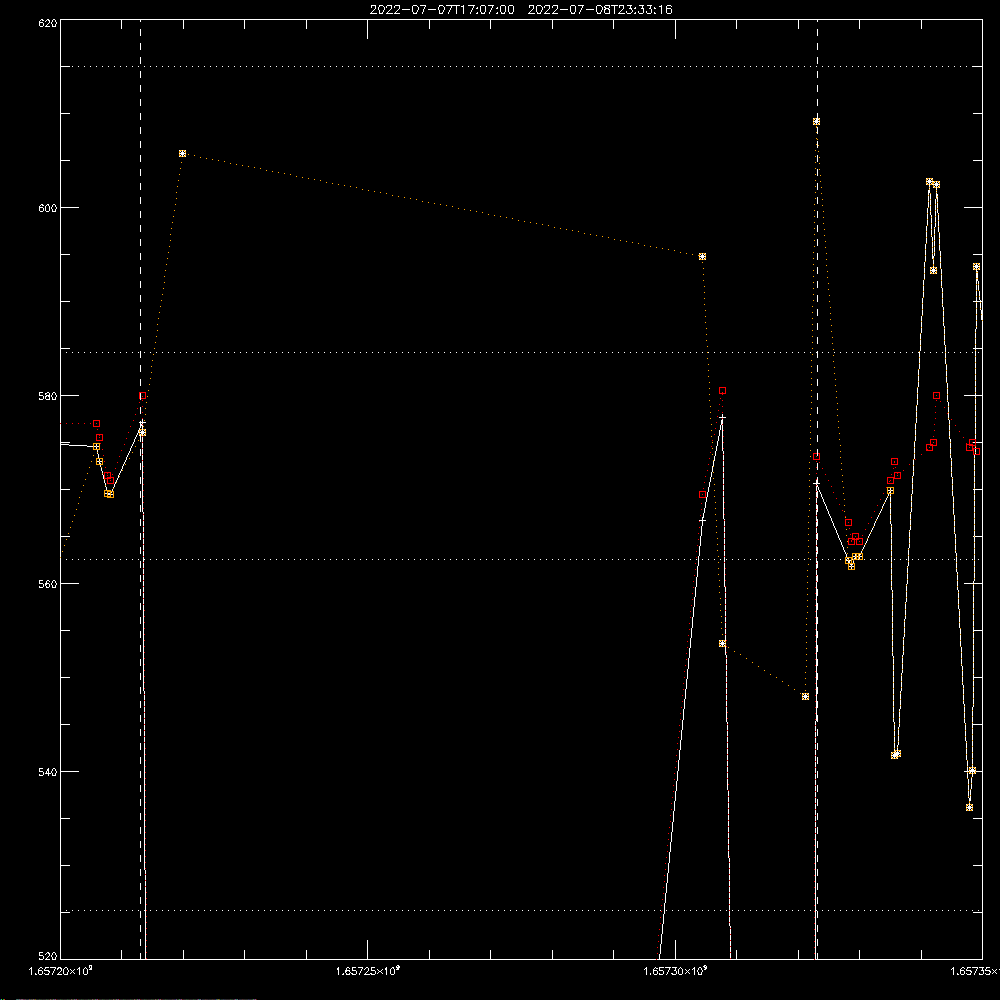Select the 620 y-axis label
This screenshot has width=1000, height=1000.
48,23
